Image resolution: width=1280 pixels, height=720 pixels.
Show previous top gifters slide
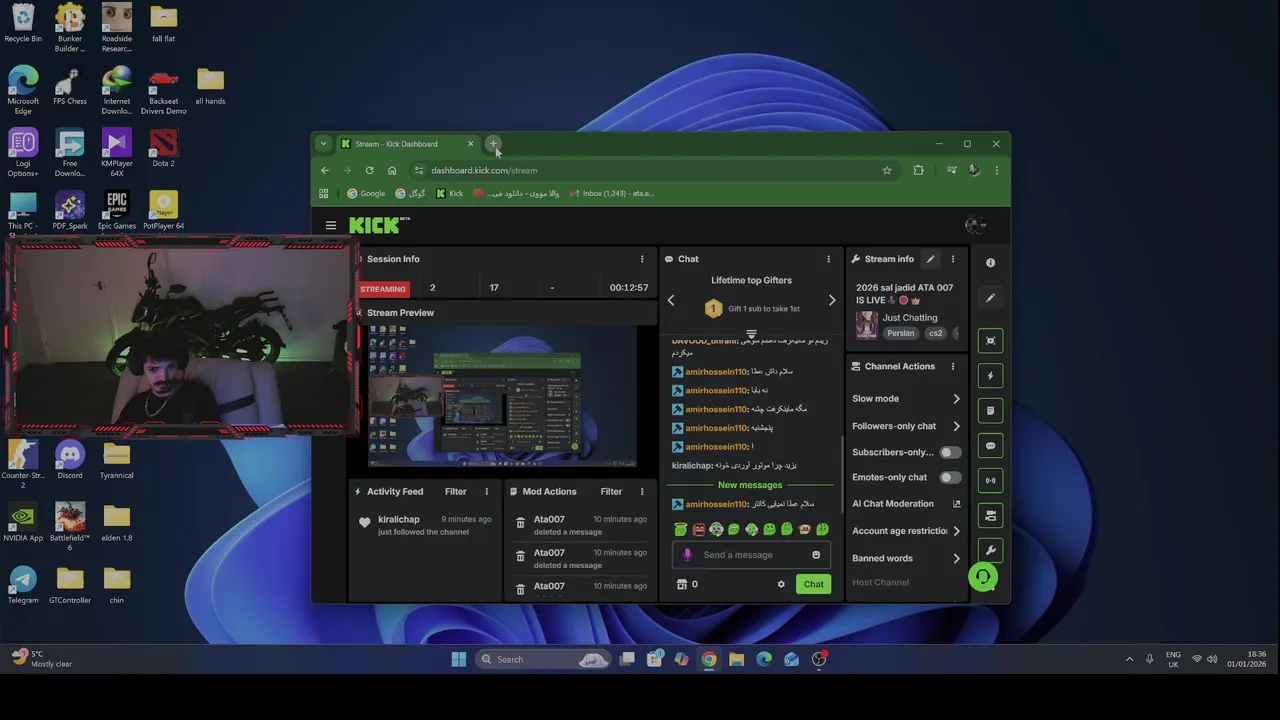point(671,301)
